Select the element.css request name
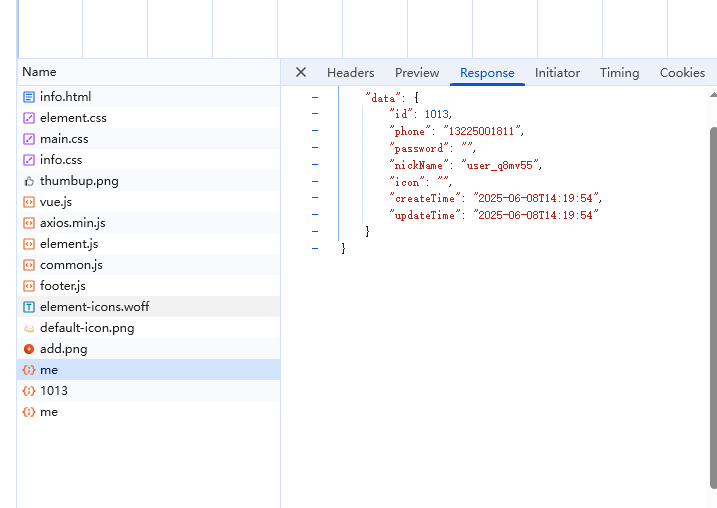This screenshot has height=508, width=717. 73,118
